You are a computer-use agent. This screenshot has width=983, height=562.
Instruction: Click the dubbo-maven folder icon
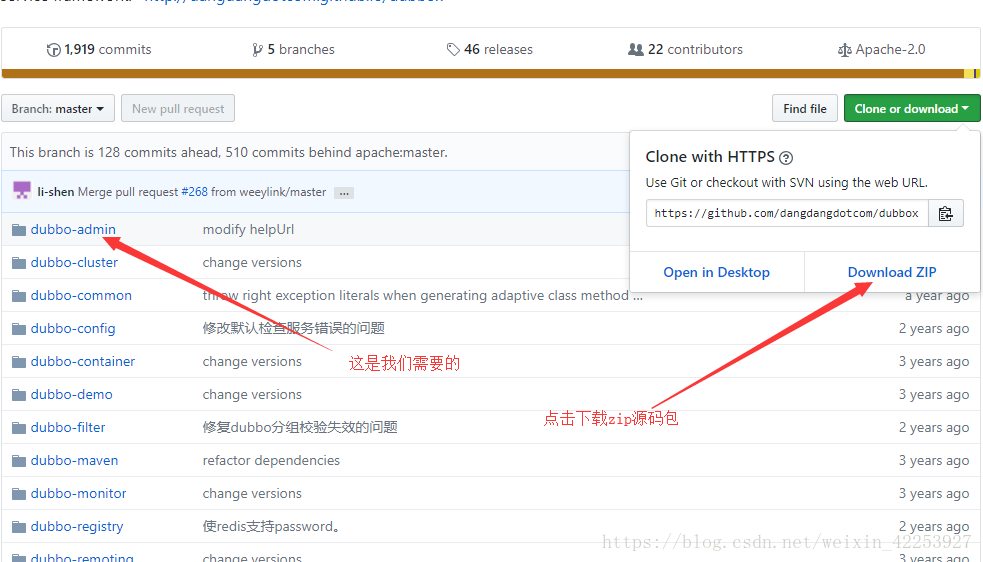19,461
